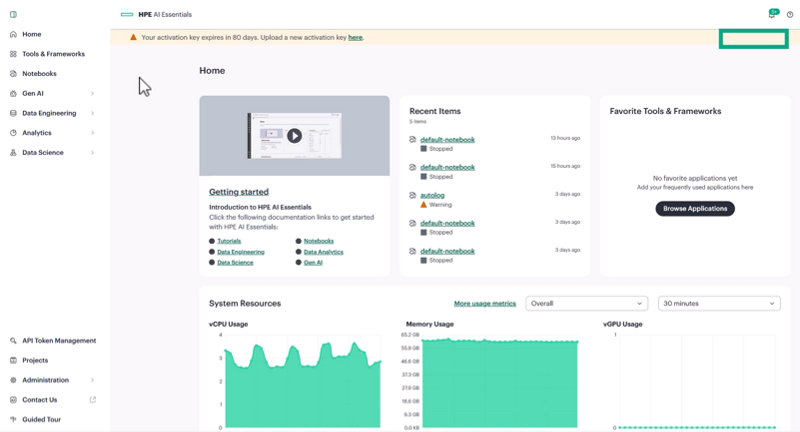This screenshot has height=432, width=800.
Task: Click the Gen AI sidebar icon
Action: [13, 93]
